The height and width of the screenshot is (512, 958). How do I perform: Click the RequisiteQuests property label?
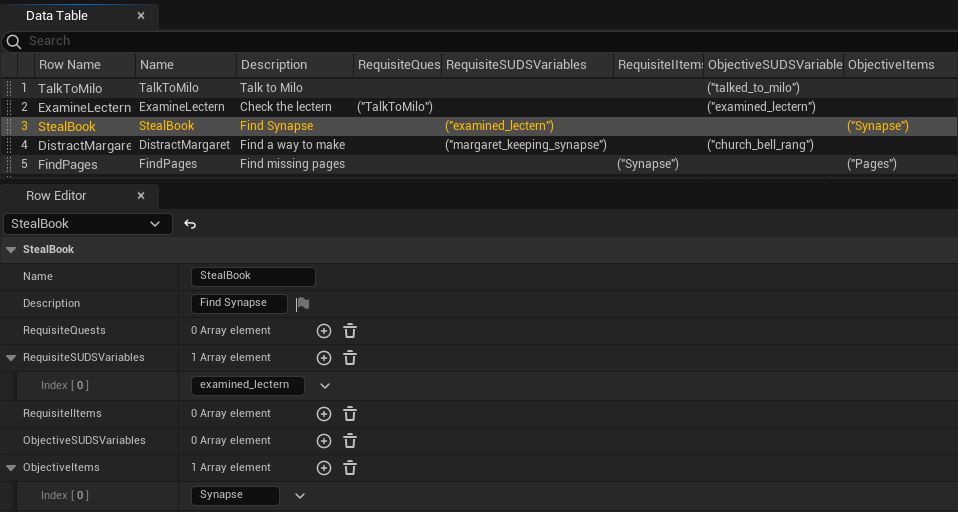[x=64, y=331]
